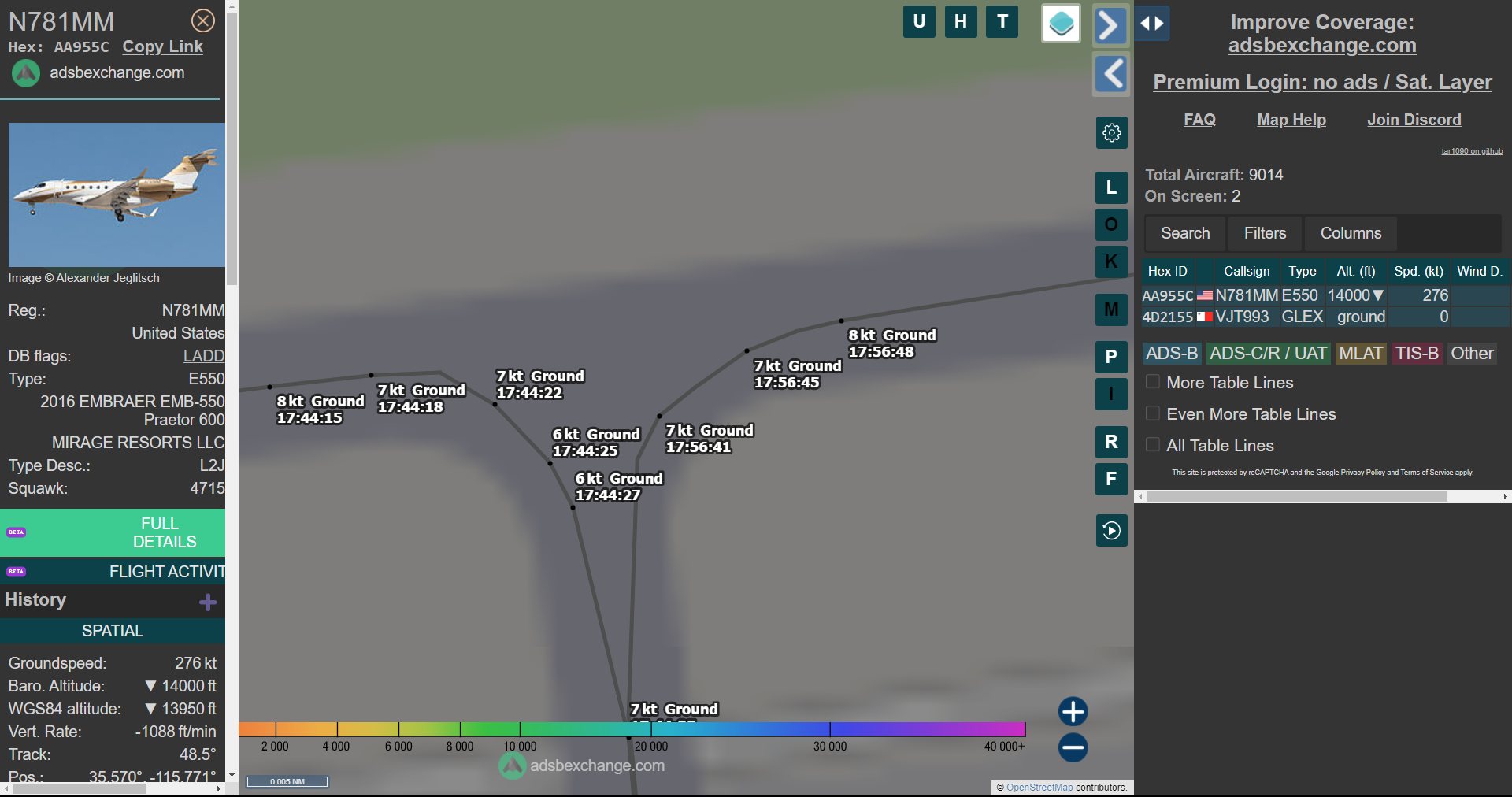Image resolution: width=1512 pixels, height=797 pixels.
Task: Click the aircraft photo thumbnail
Action: (117, 195)
